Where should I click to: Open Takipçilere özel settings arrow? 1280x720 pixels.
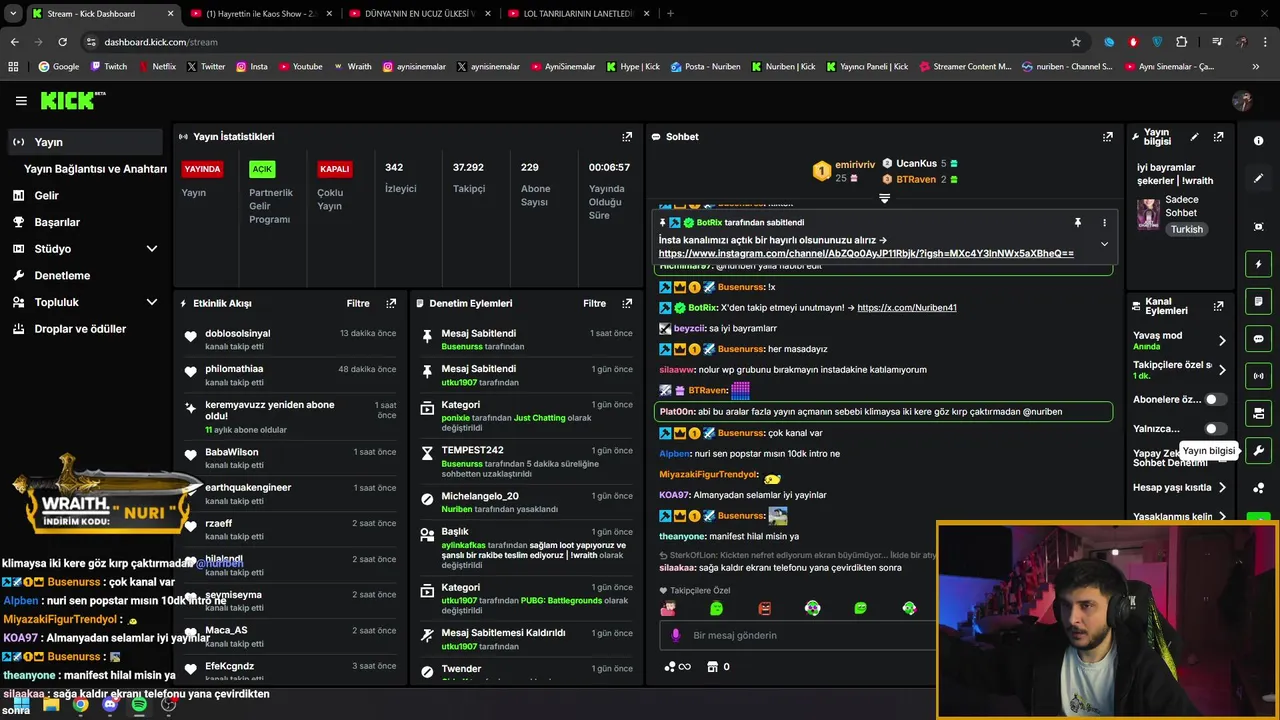[1221, 370]
